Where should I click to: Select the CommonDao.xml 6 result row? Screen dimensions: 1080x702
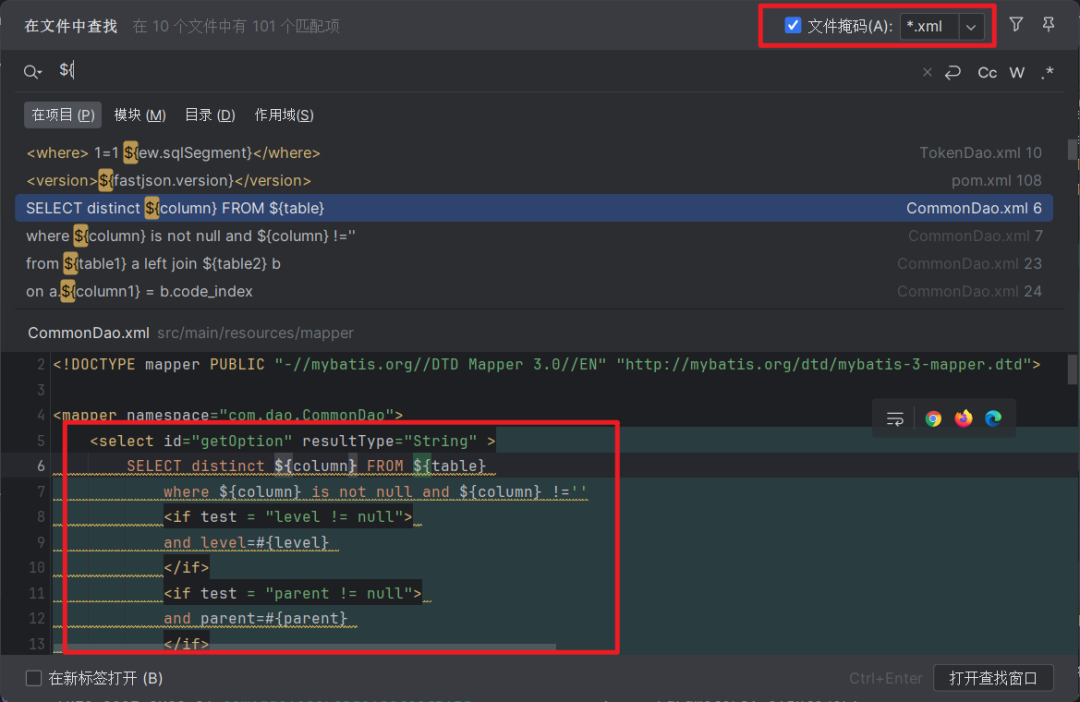pos(534,208)
